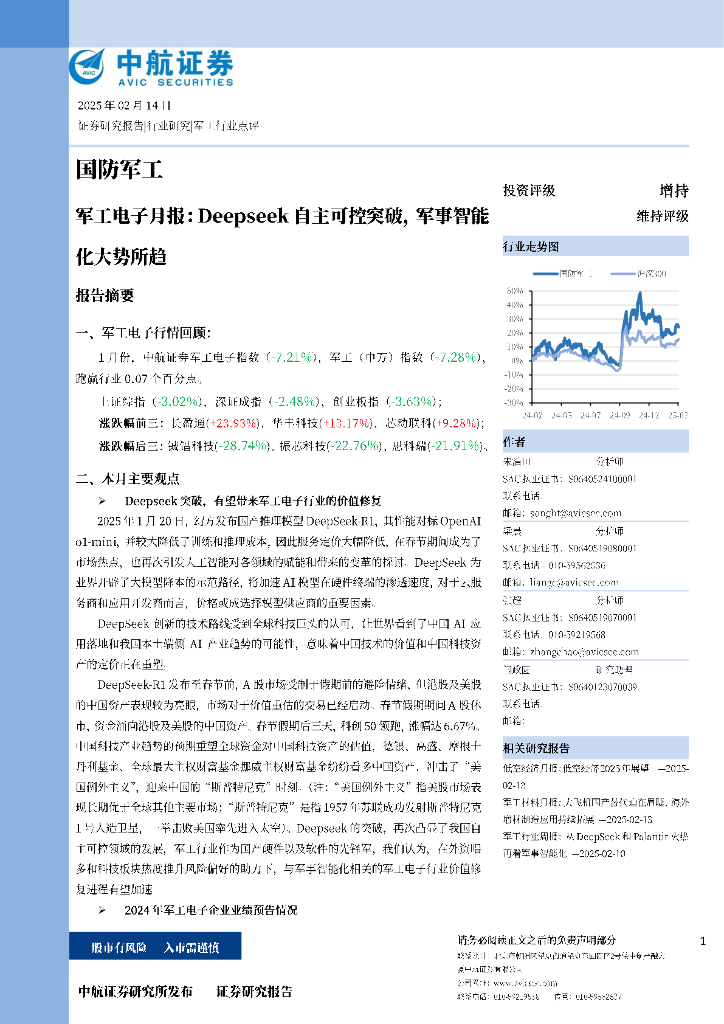724x1024 pixels.
Task: Click the red '+13.17%' gain figure
Action: pyautogui.click(x=346, y=423)
